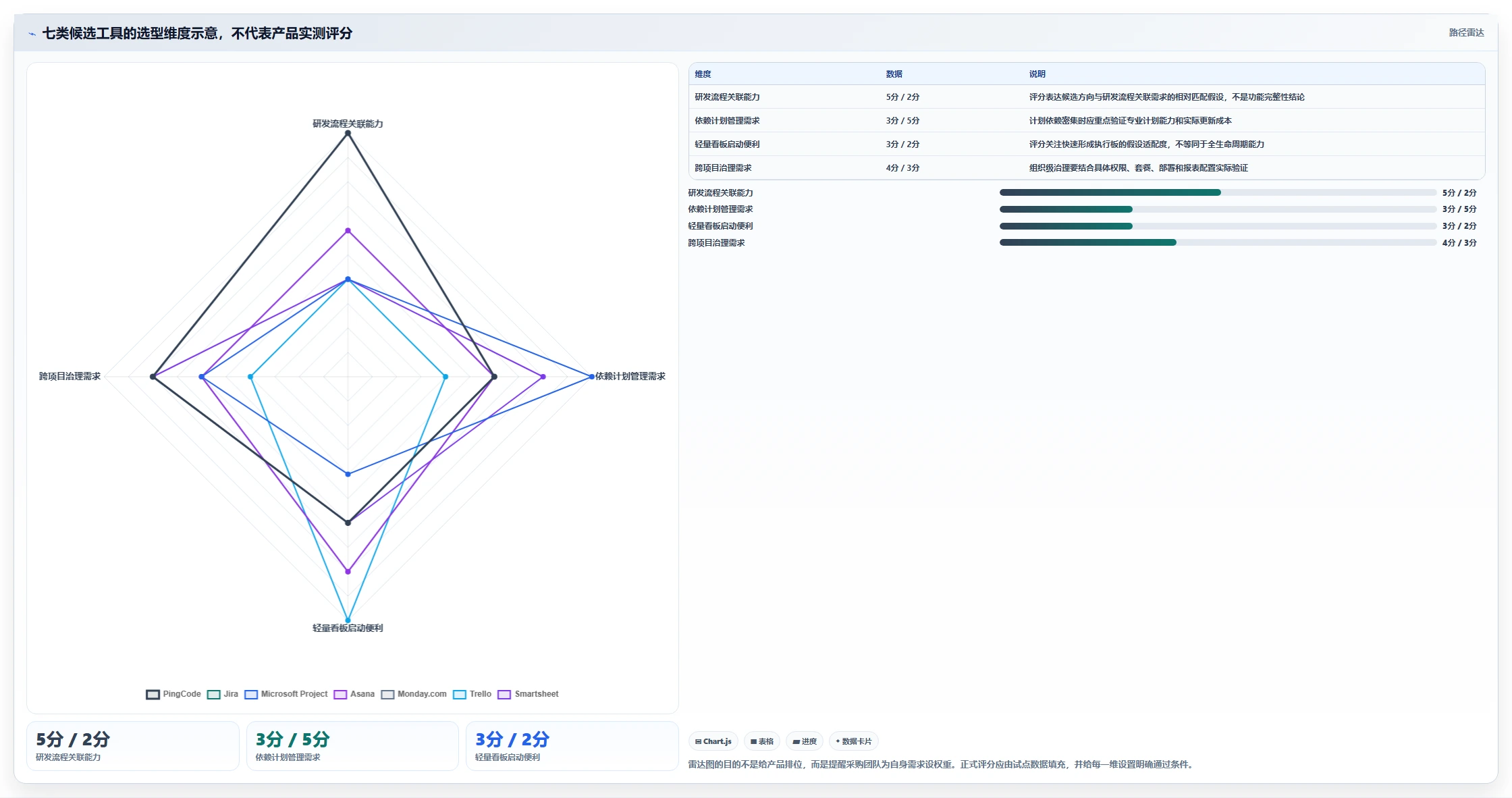
Task: Click the 研发流程关联能力 progress bar
Action: click(1218, 193)
